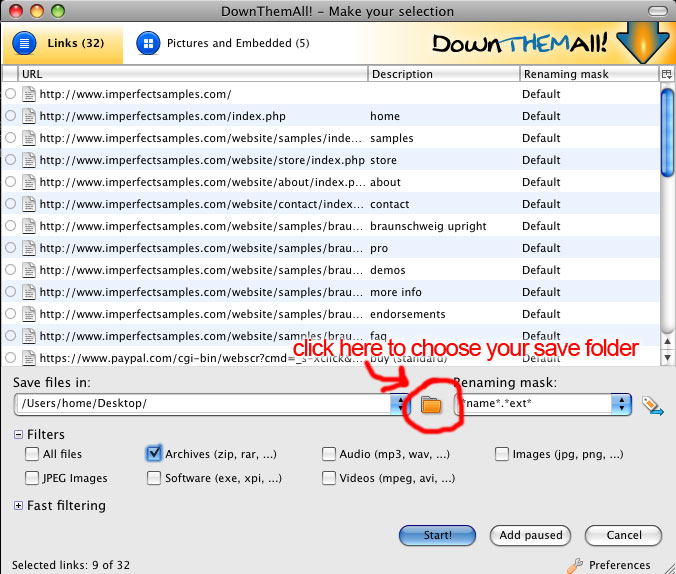Viewport: 676px width, 574px height.
Task: Click the Pictures and Embedded grid icon
Action: 148,43
